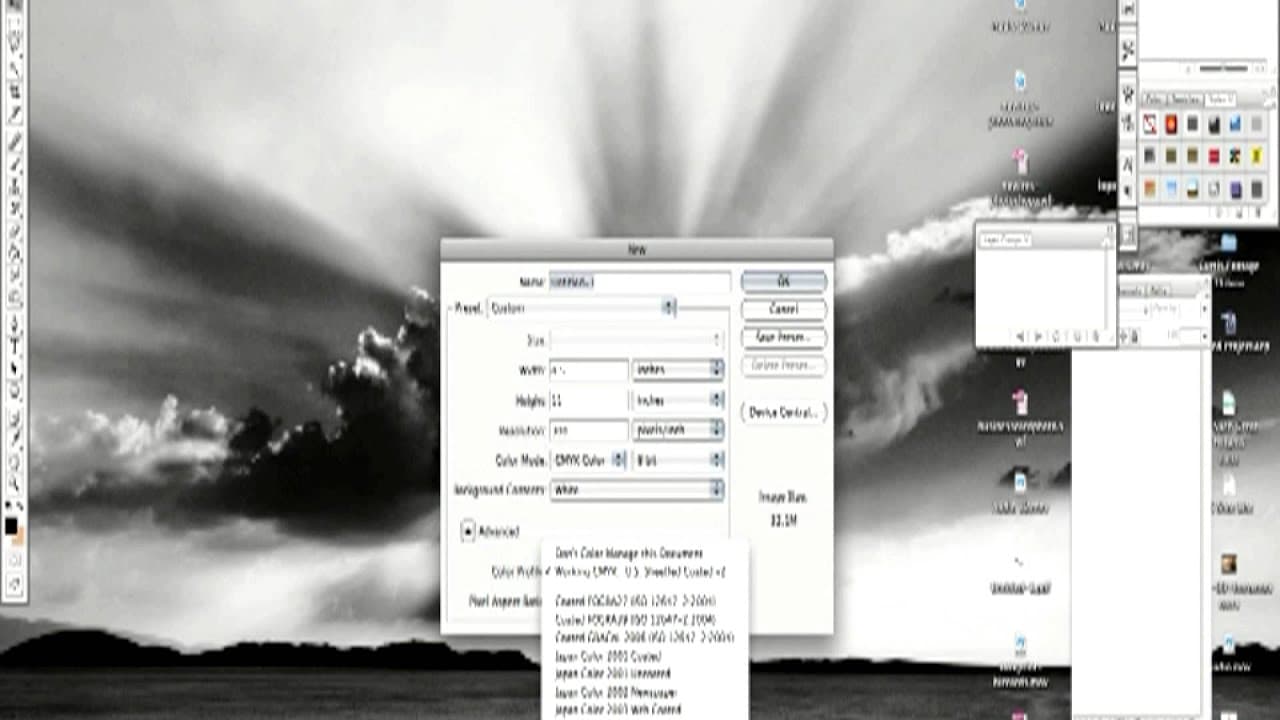
Task: Open the Color Mode CMYK Color dropdown
Action: click(x=588, y=460)
